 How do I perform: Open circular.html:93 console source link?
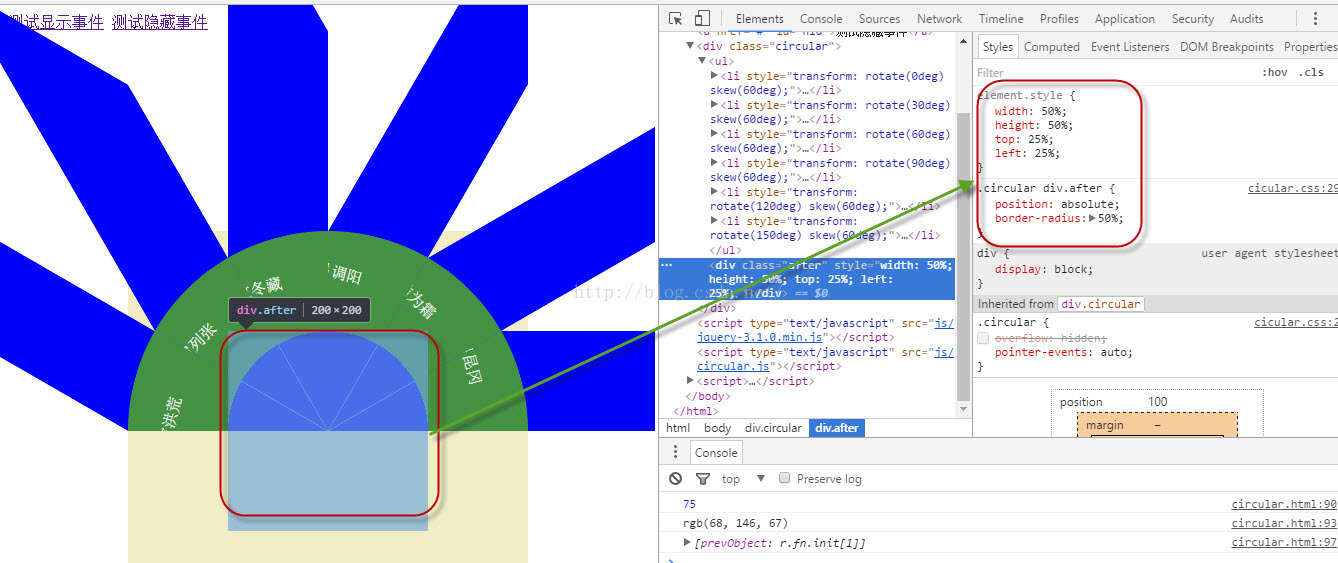1284,524
